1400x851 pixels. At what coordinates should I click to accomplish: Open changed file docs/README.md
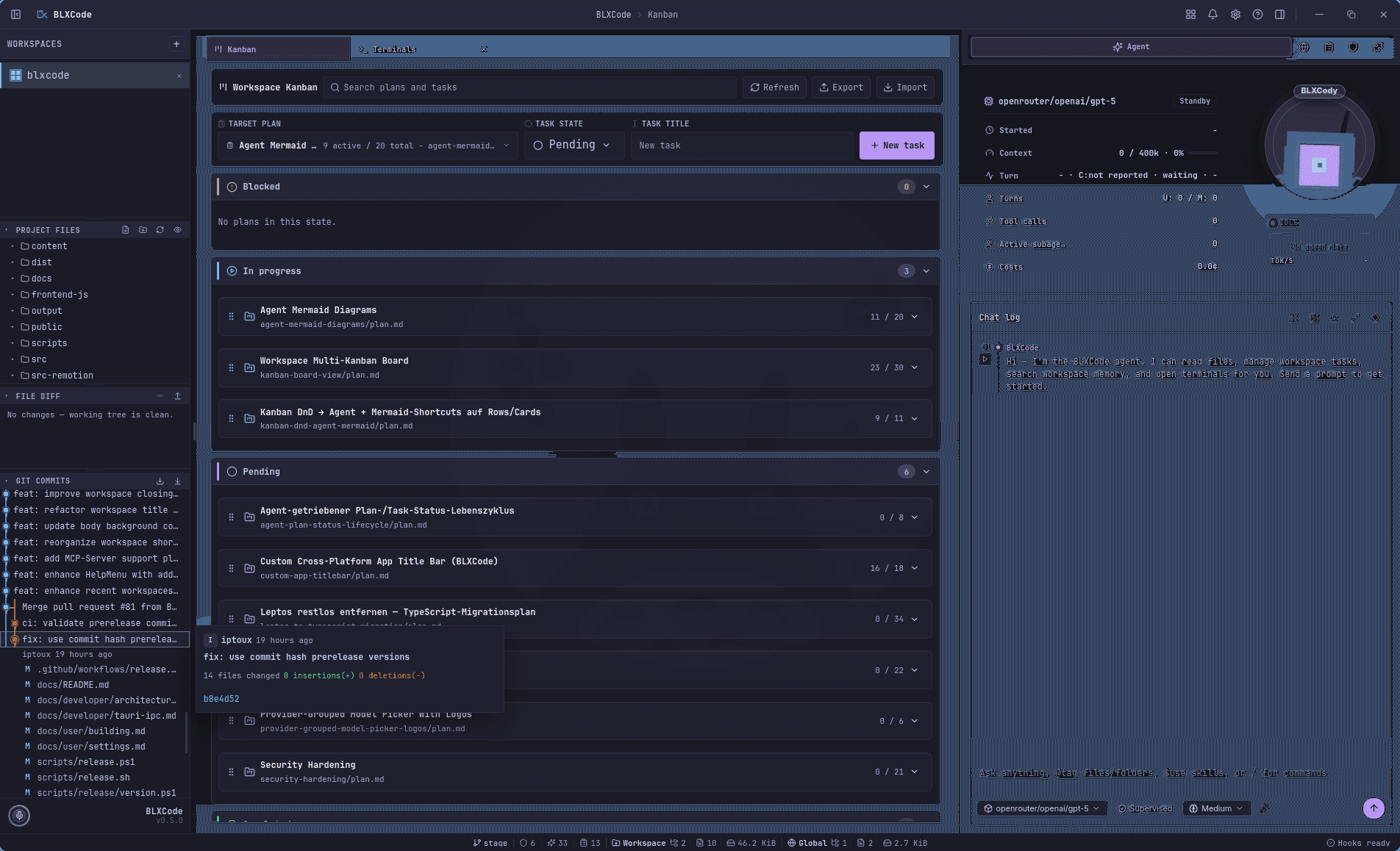pyautogui.click(x=73, y=685)
